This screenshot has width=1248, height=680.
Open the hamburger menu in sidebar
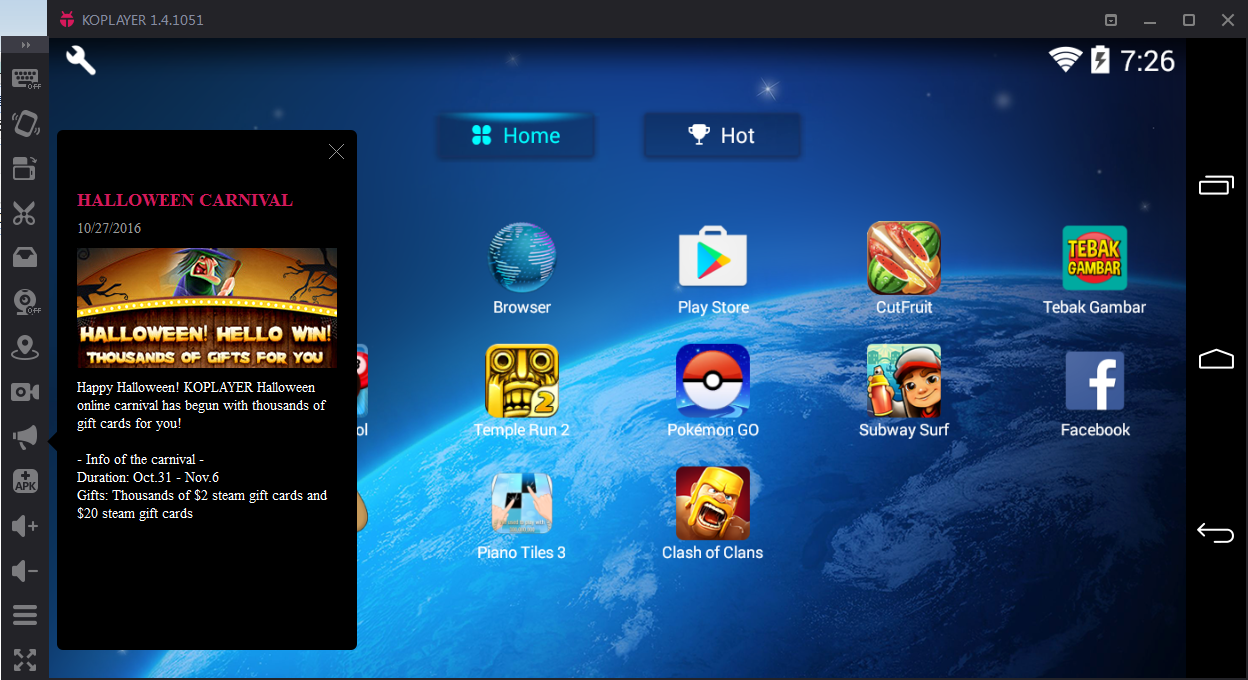click(25, 615)
